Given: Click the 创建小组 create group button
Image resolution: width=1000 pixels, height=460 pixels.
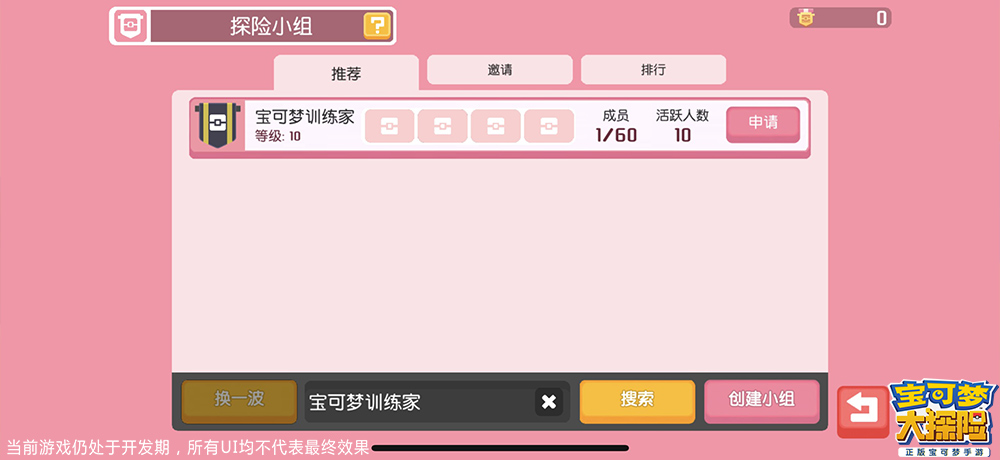Looking at the screenshot, I should click(x=761, y=401).
